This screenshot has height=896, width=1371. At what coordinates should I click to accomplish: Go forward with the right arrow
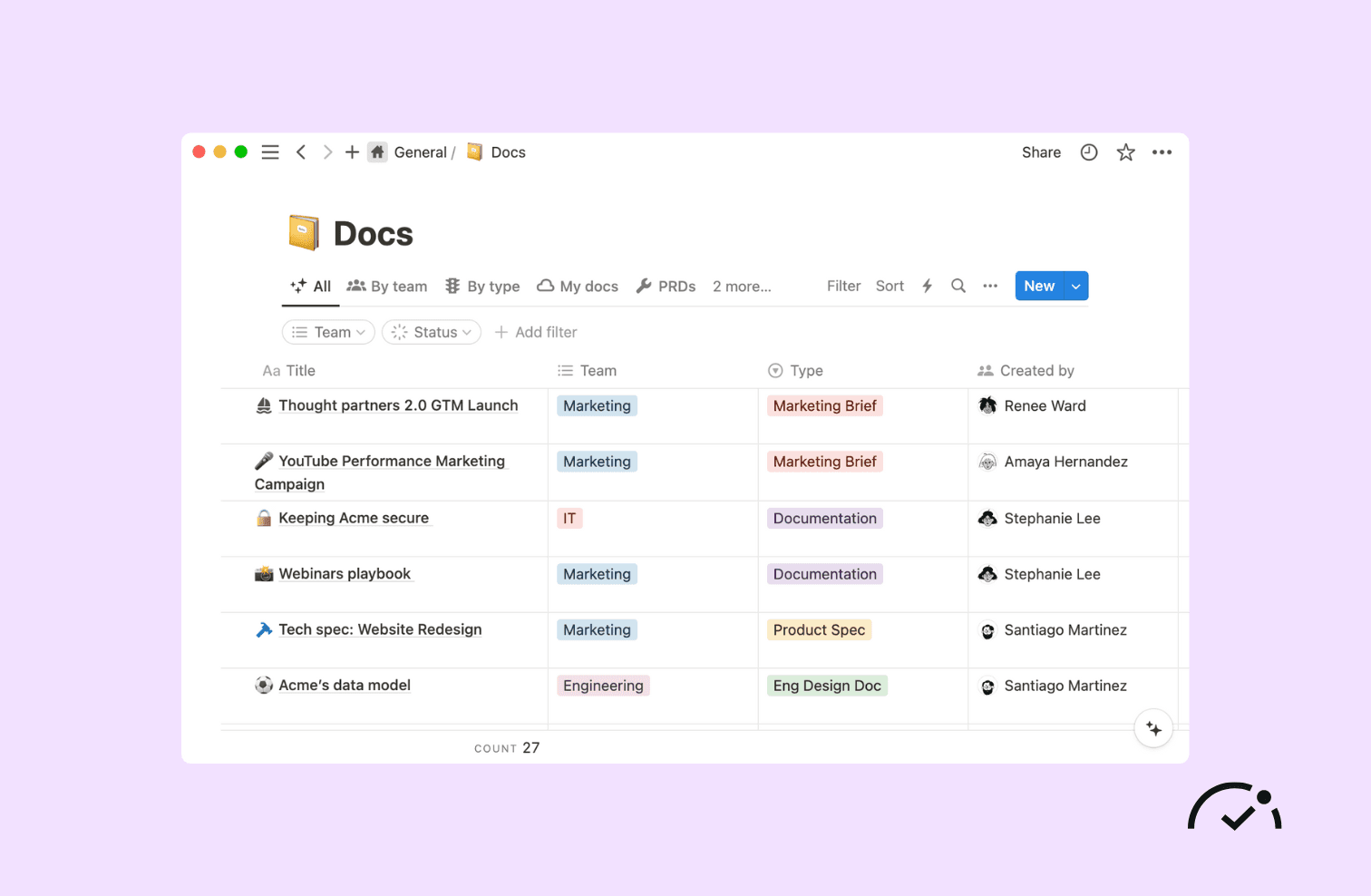[x=327, y=152]
